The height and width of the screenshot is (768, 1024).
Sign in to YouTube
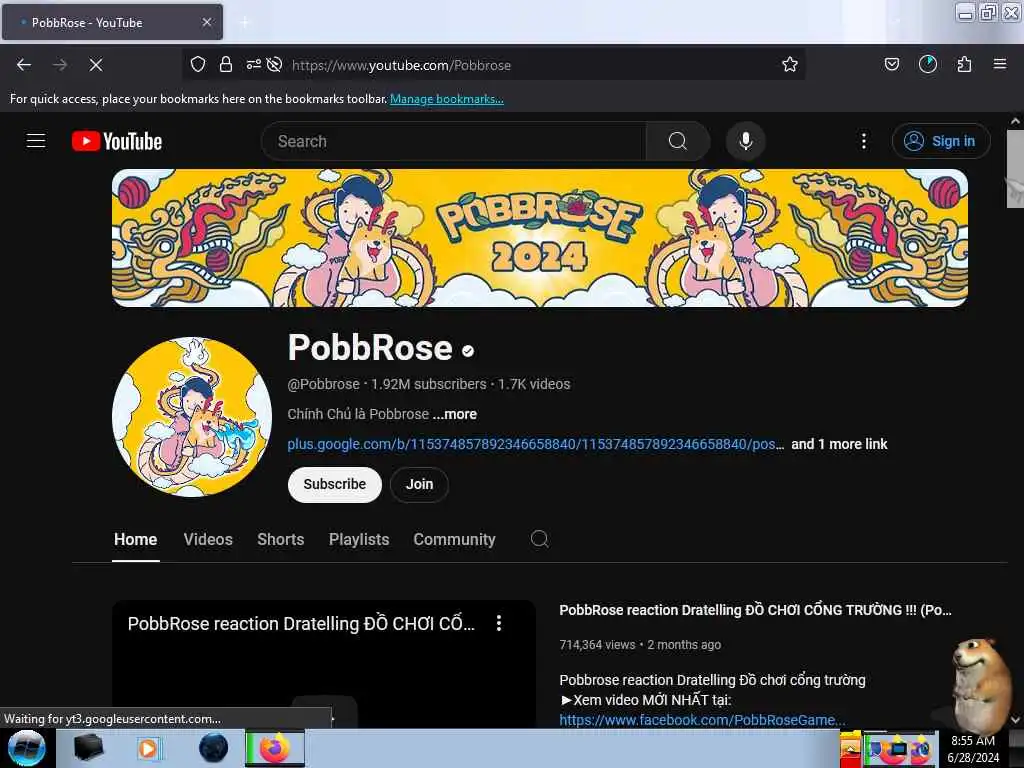tap(940, 141)
